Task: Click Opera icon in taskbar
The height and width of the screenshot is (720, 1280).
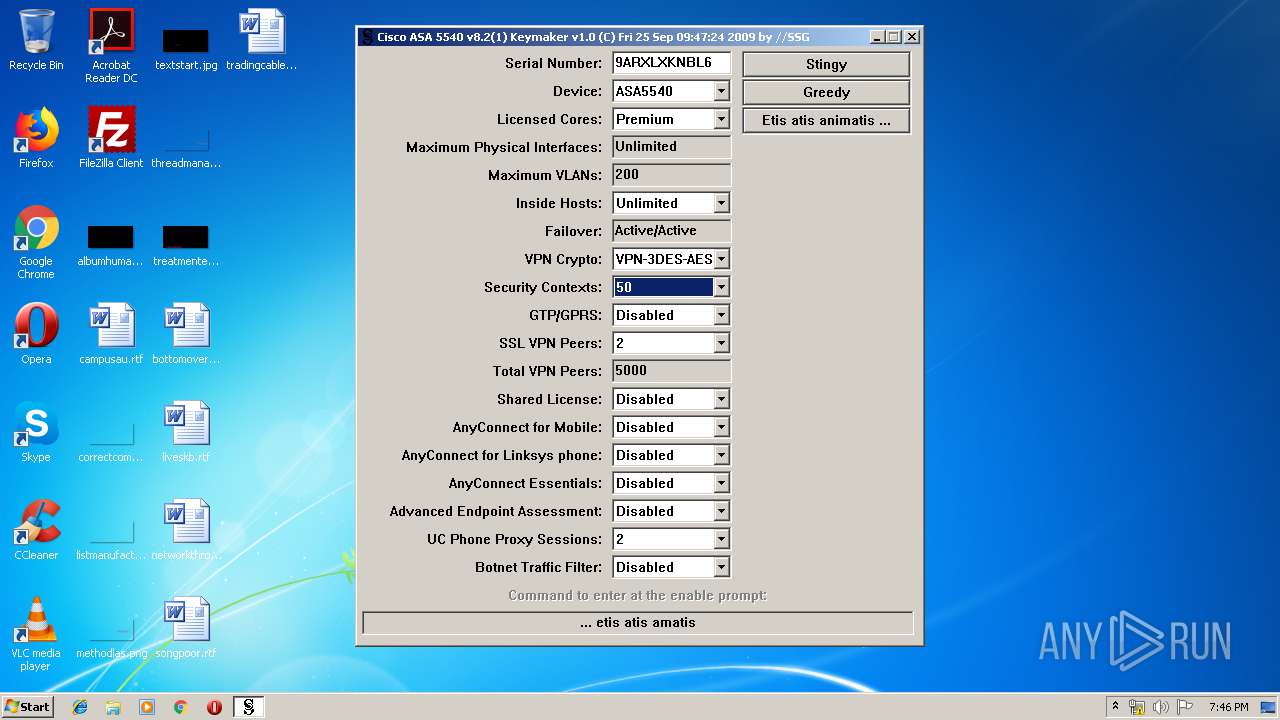Action: 214,707
